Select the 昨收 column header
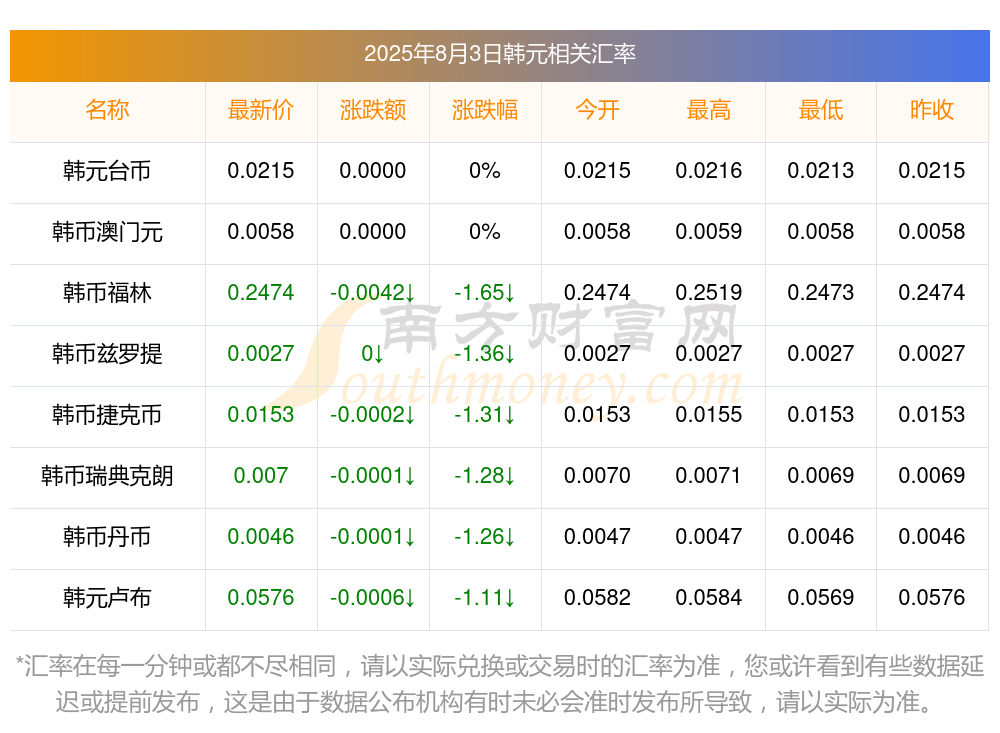The width and height of the screenshot is (1000, 733). click(x=932, y=110)
